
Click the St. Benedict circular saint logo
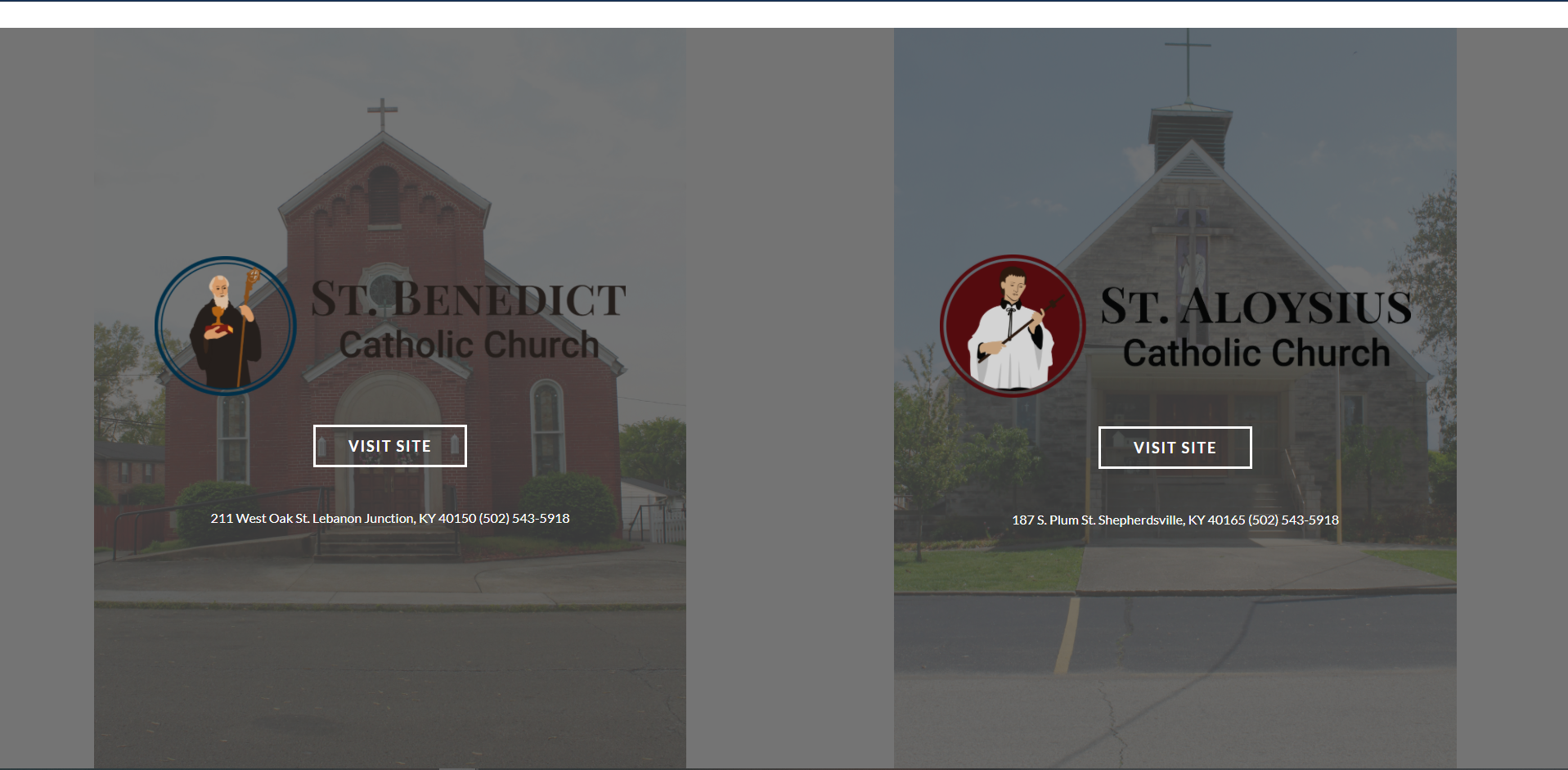click(x=226, y=326)
